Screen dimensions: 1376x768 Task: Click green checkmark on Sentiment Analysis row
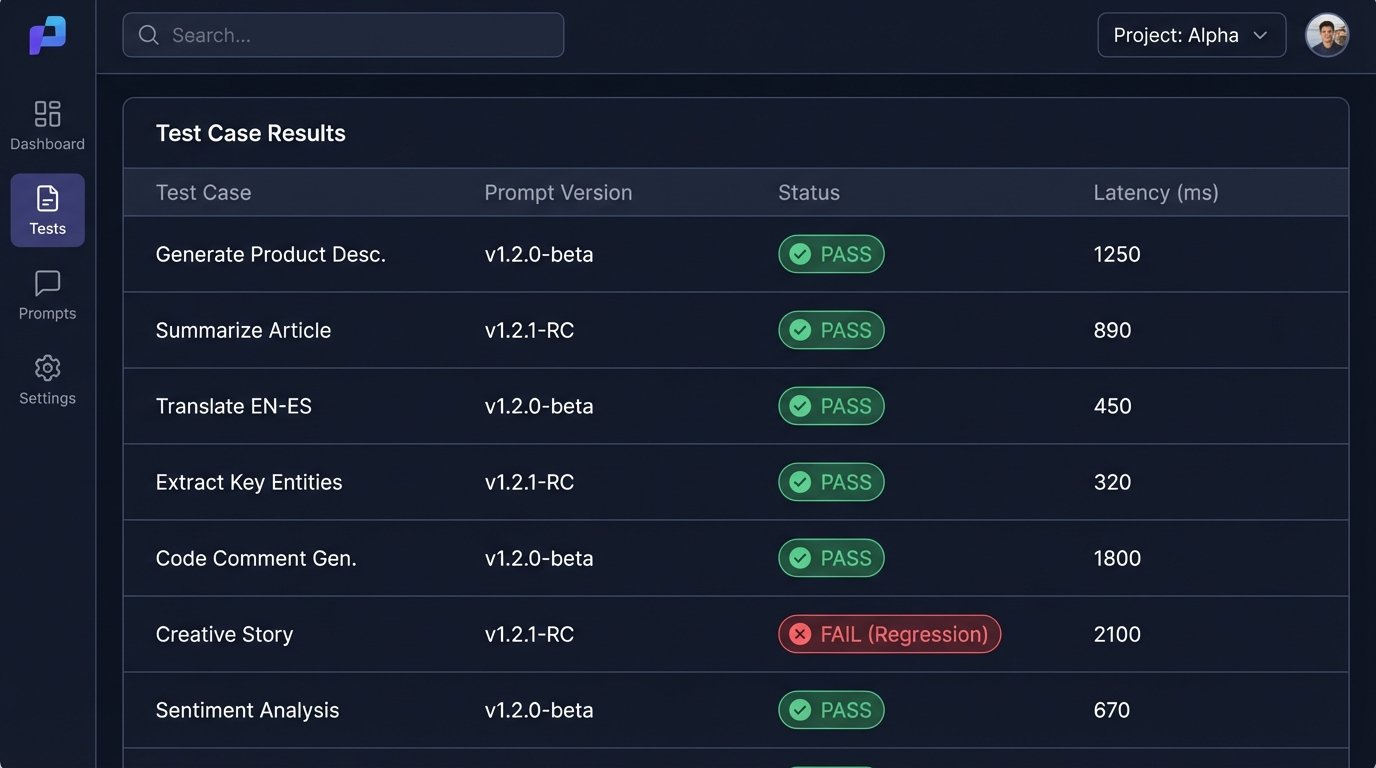click(x=800, y=710)
